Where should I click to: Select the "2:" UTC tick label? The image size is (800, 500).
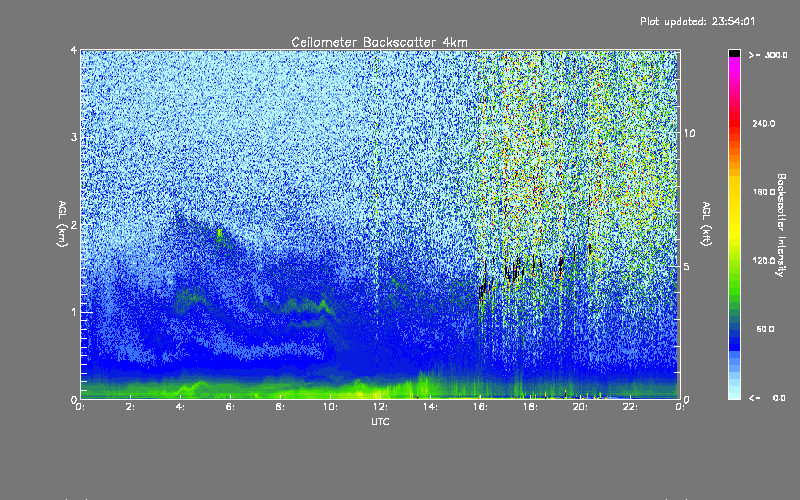coord(131,407)
